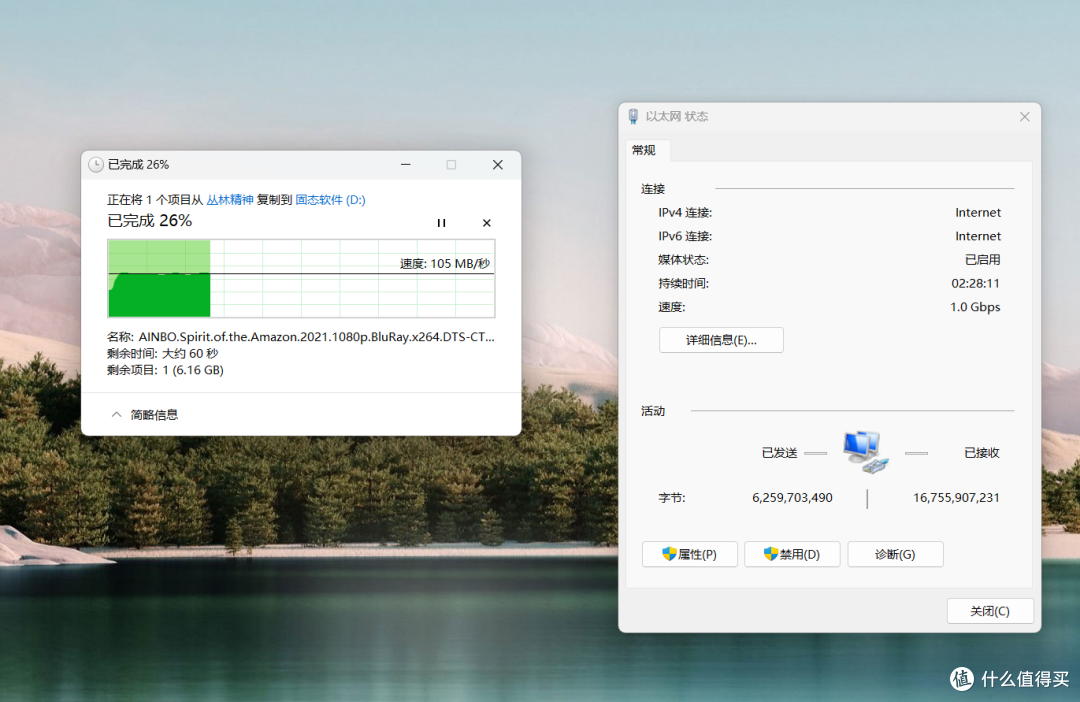The height and width of the screenshot is (702, 1080).
Task: Collapse details via 简略信息 chevron
Action: (x=116, y=414)
